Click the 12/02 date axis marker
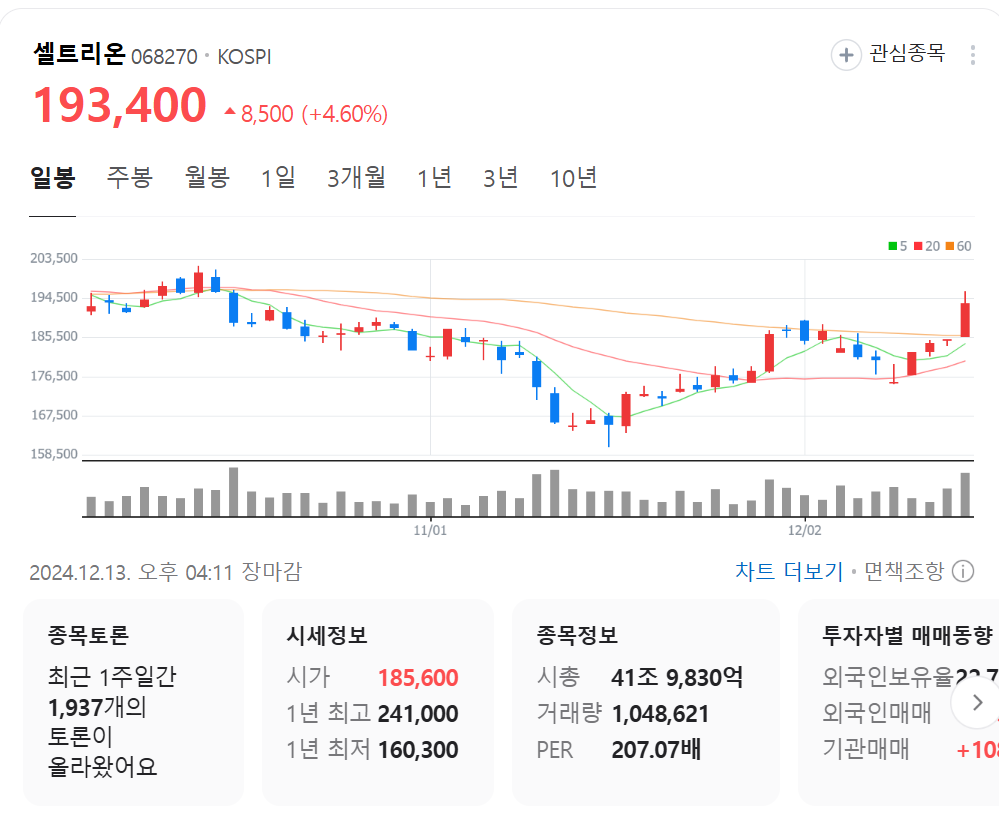Viewport: 999px width, 815px height. click(805, 530)
